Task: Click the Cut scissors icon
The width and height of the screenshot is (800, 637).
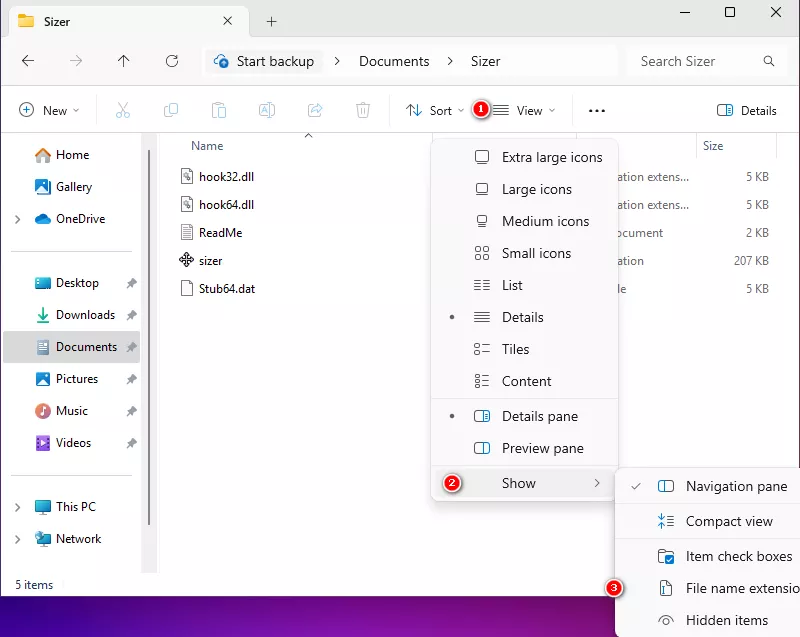Action: tap(123, 110)
